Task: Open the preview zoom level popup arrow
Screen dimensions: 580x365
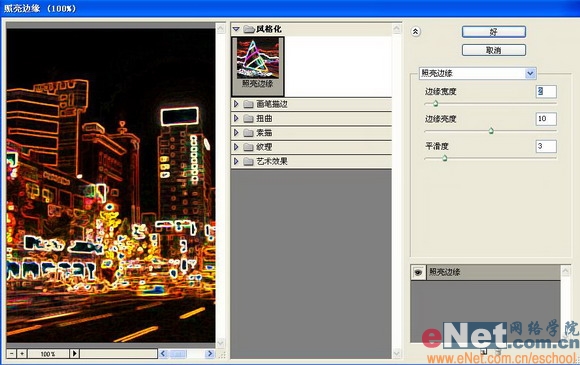Action: point(74,354)
